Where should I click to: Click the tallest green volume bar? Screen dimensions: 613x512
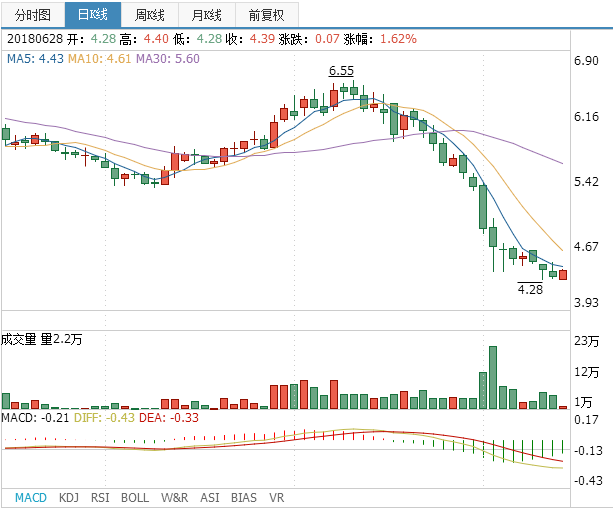tap(492, 377)
